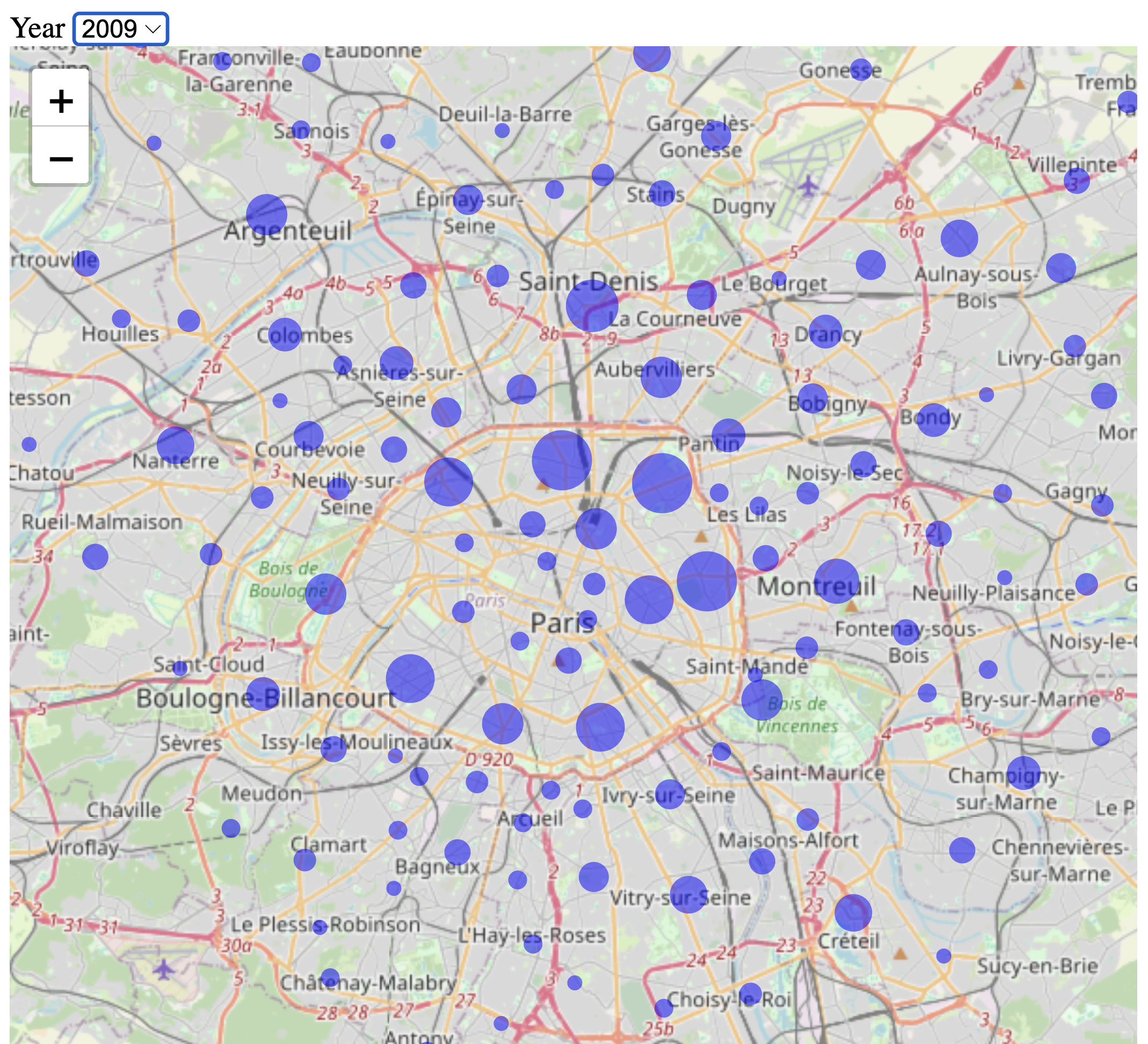Select the bubble over Créteil
The height and width of the screenshot is (1044, 1148).
[x=853, y=912]
